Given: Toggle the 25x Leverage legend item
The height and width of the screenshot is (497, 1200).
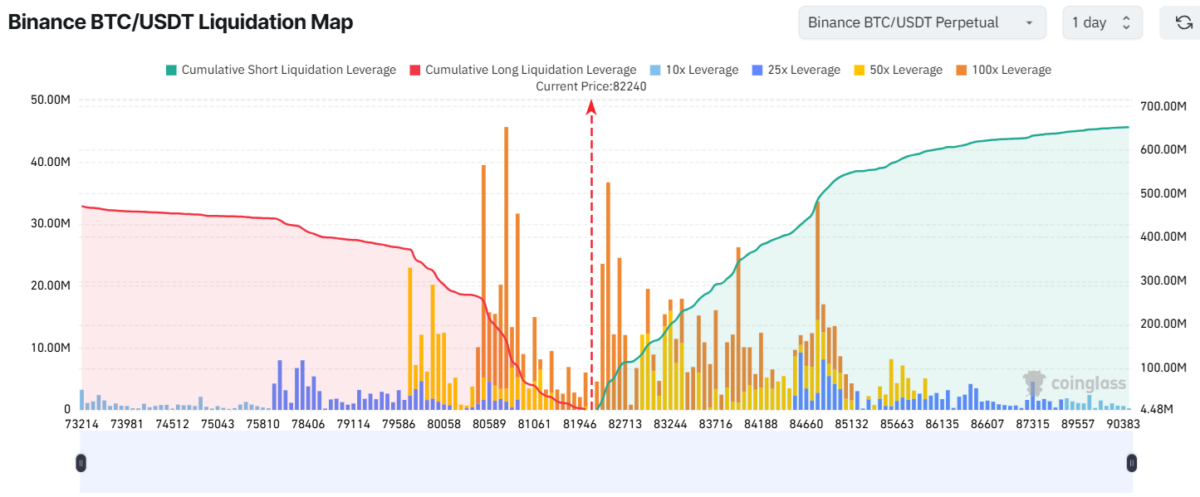Looking at the screenshot, I should [794, 70].
